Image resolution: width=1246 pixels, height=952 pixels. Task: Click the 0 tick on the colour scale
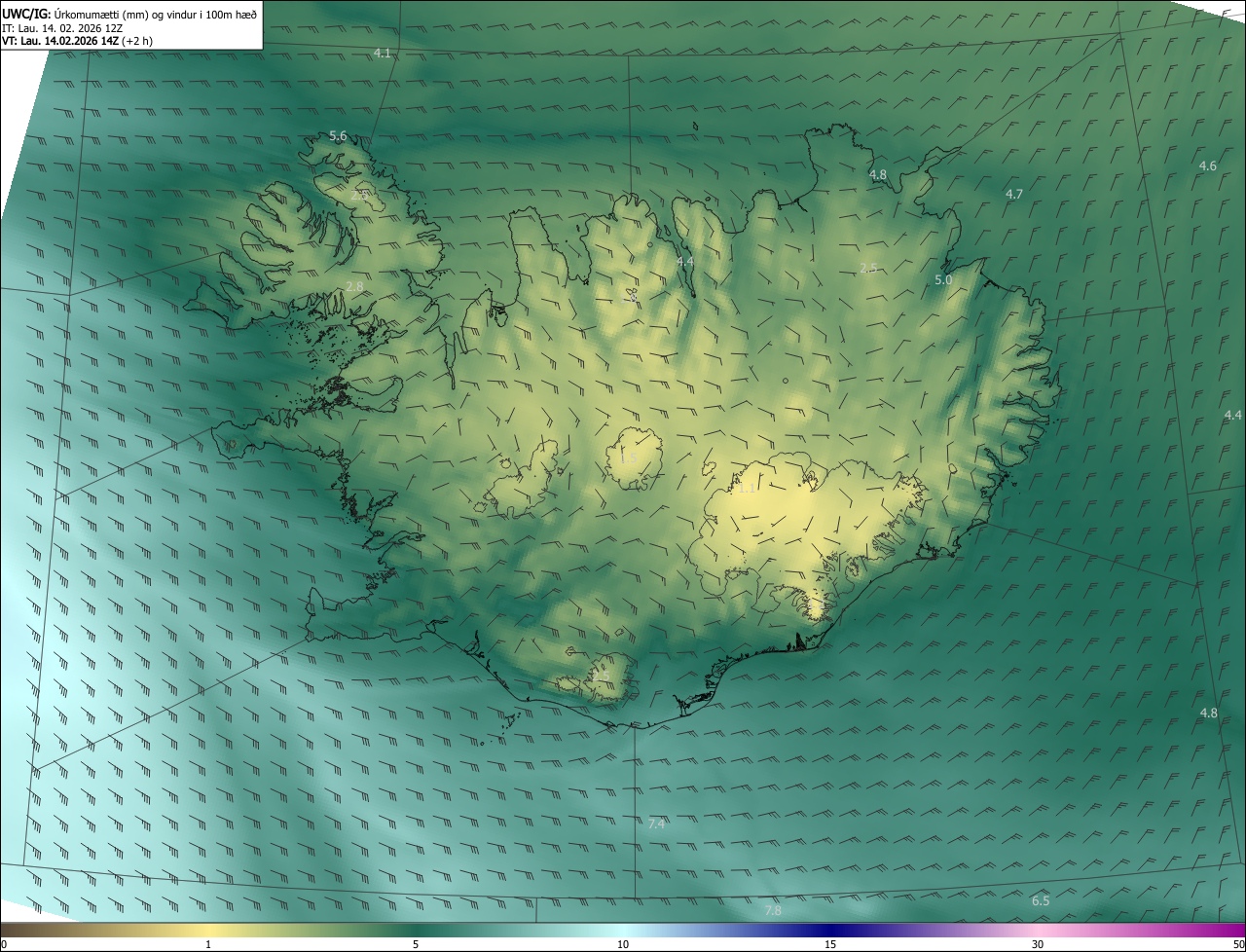tap(4, 944)
